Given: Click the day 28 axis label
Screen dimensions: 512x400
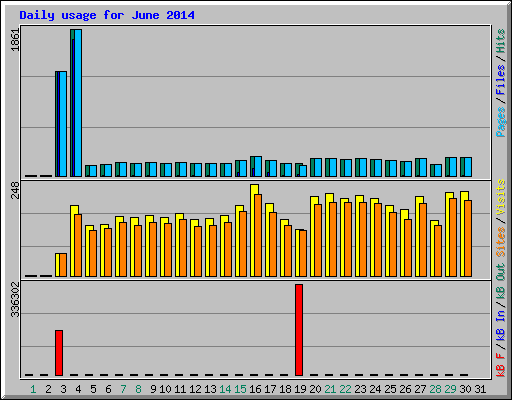Looking at the screenshot, I should pos(435,389).
